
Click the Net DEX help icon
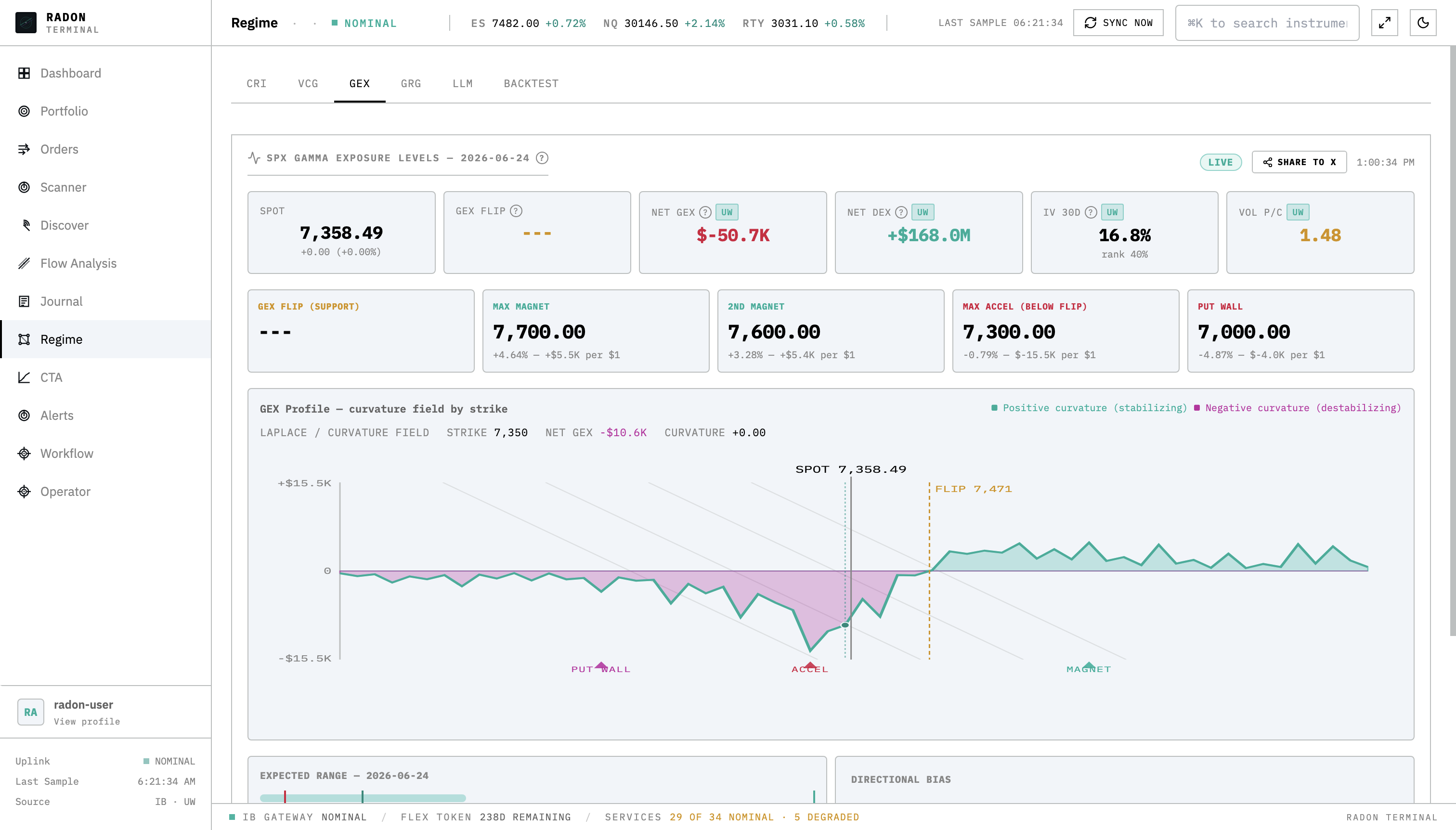(901, 212)
